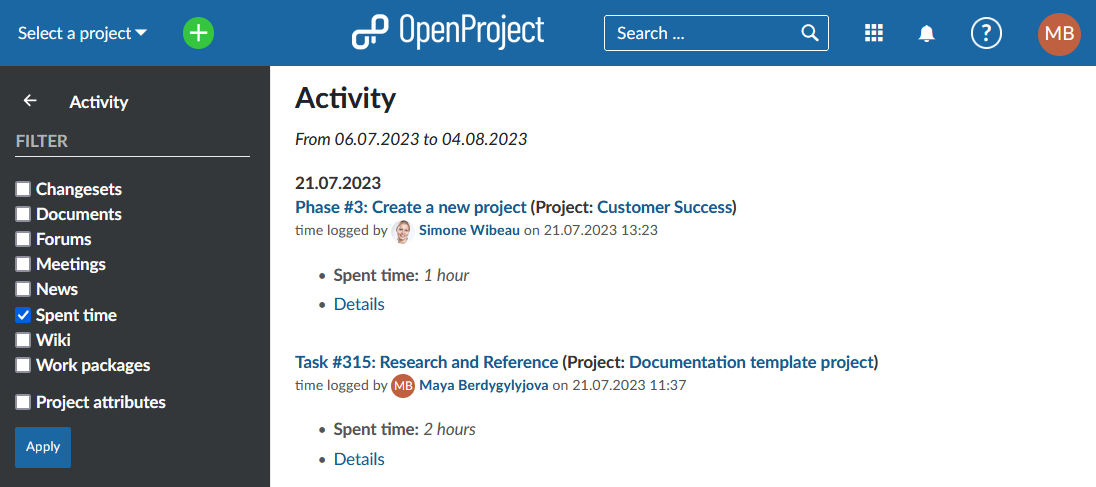Open Phase #3: Create a new project
Viewport: 1096px width, 487px height.
[410, 207]
